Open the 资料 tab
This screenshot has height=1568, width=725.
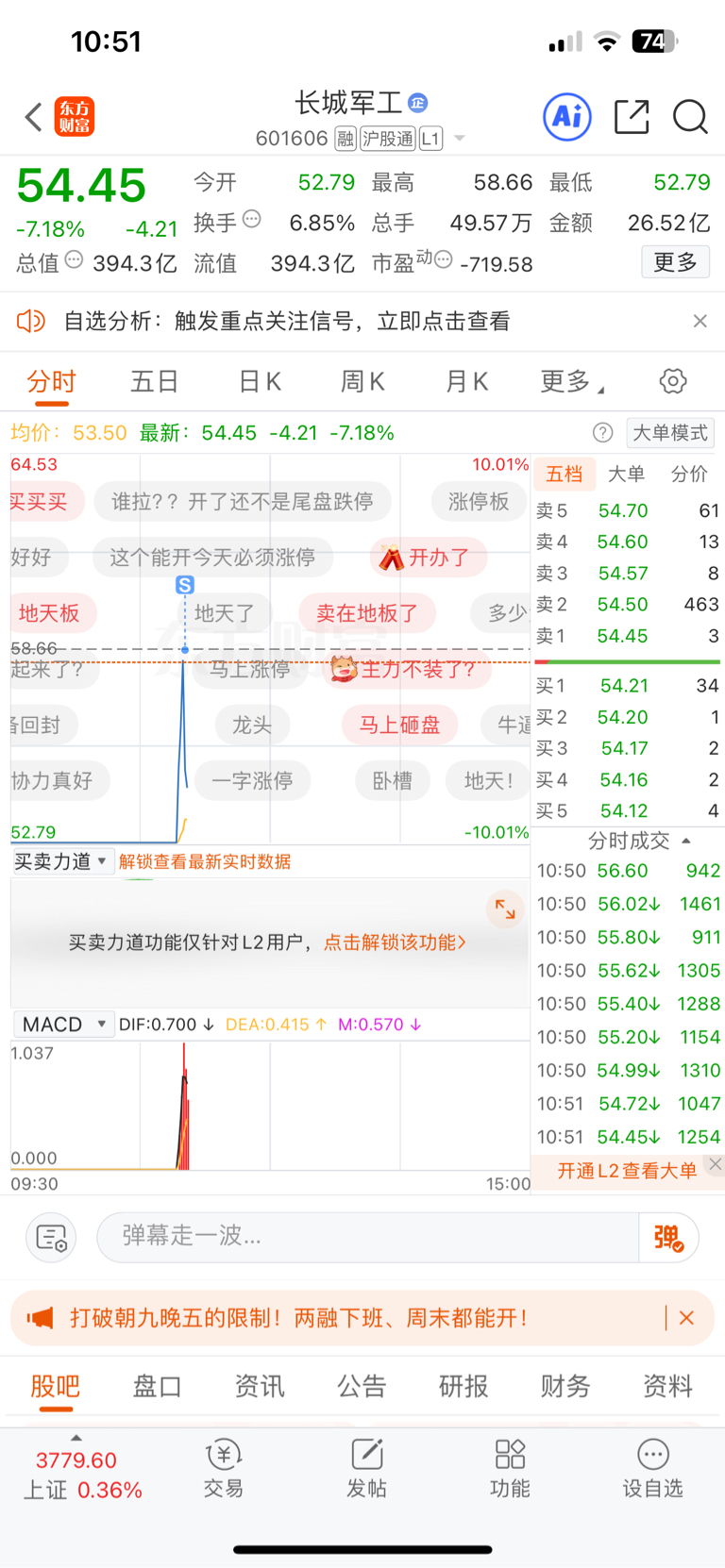click(668, 1386)
